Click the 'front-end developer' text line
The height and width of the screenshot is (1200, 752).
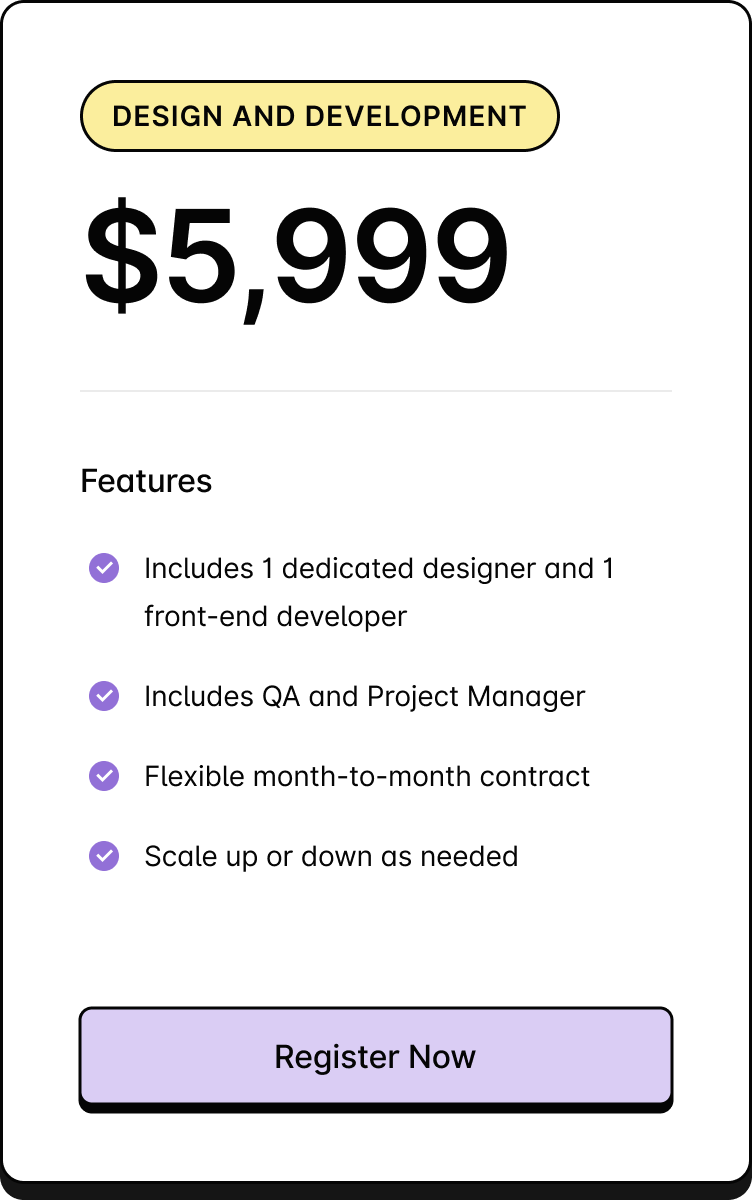coord(276,617)
